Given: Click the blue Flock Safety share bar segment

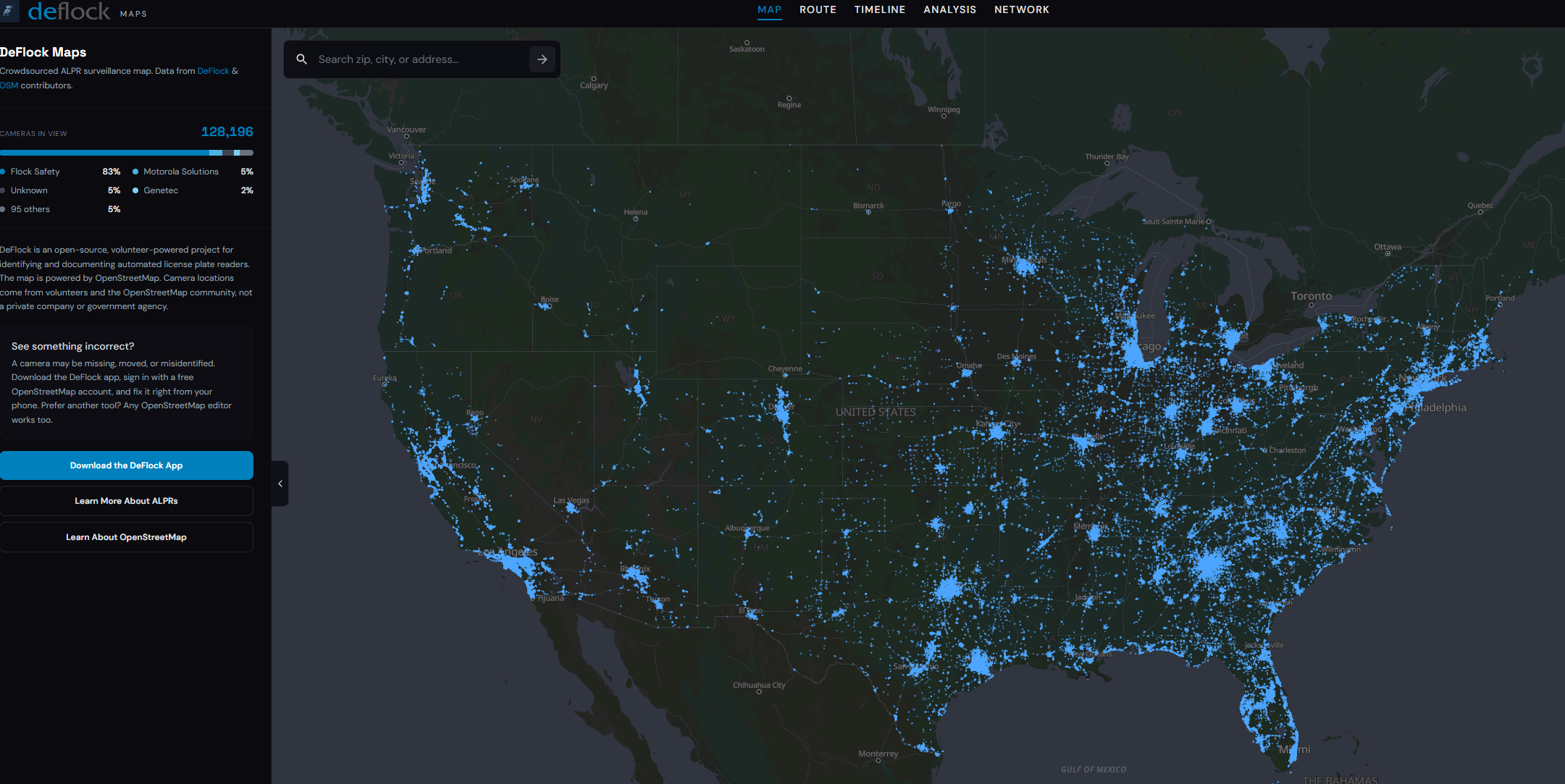Looking at the screenshot, I should 105,153.
